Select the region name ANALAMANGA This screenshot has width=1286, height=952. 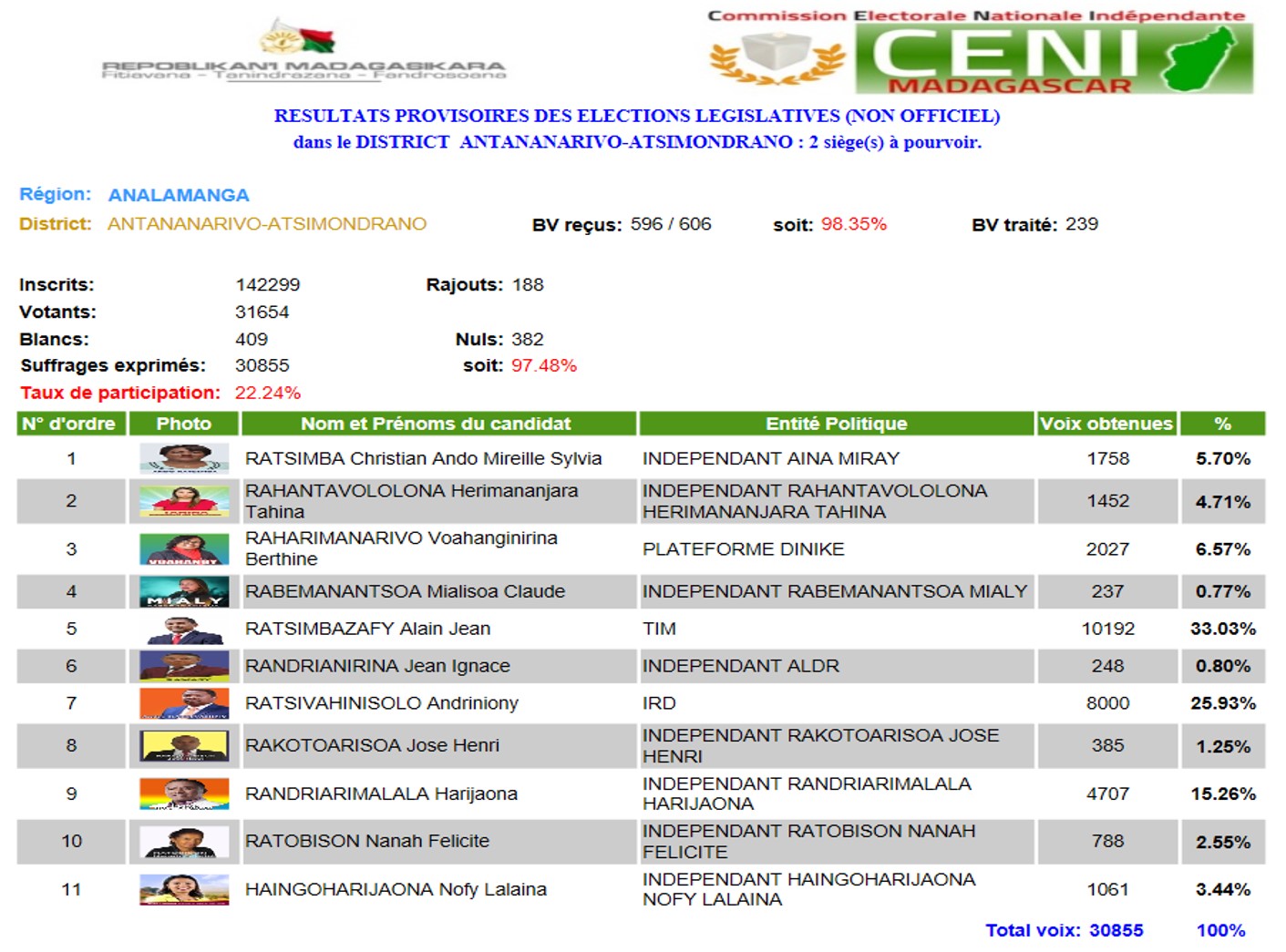[179, 195]
